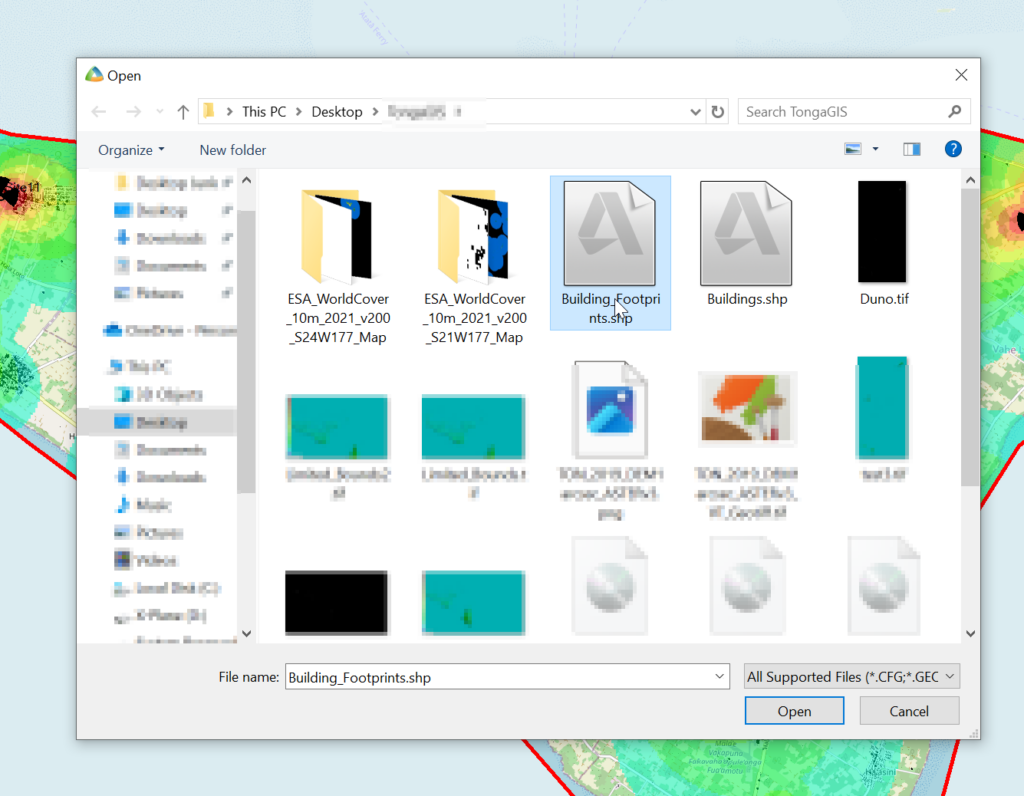Click the Open dialog app logo icon

click(x=94, y=74)
